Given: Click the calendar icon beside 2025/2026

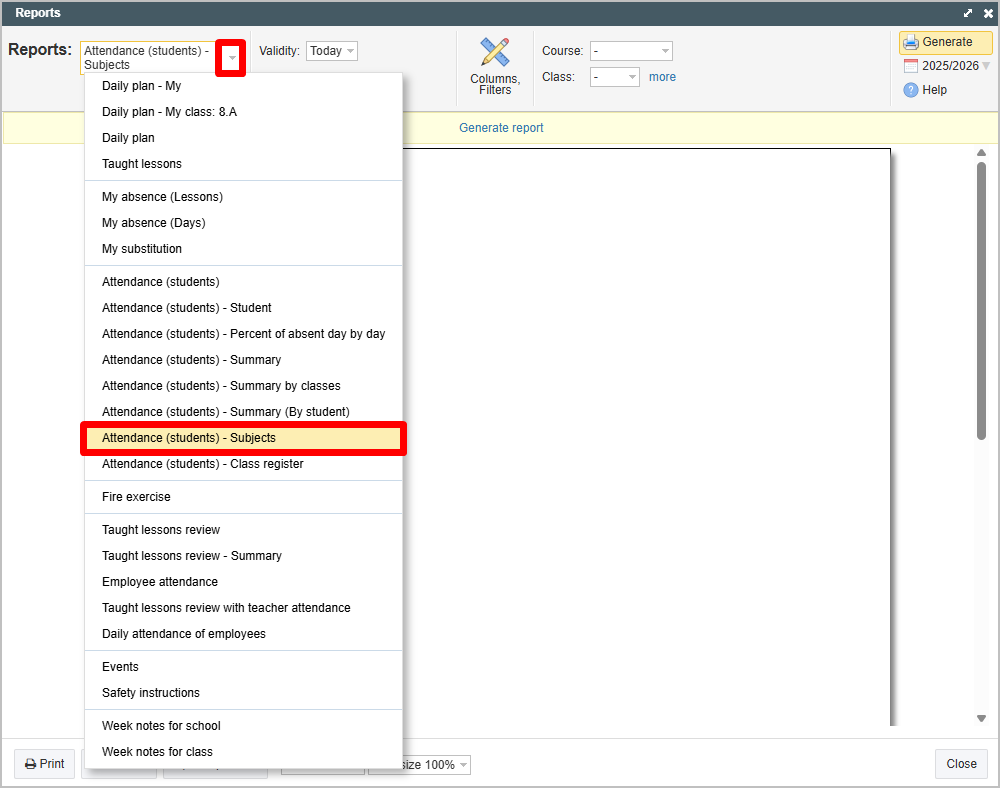Looking at the screenshot, I should 911,66.
